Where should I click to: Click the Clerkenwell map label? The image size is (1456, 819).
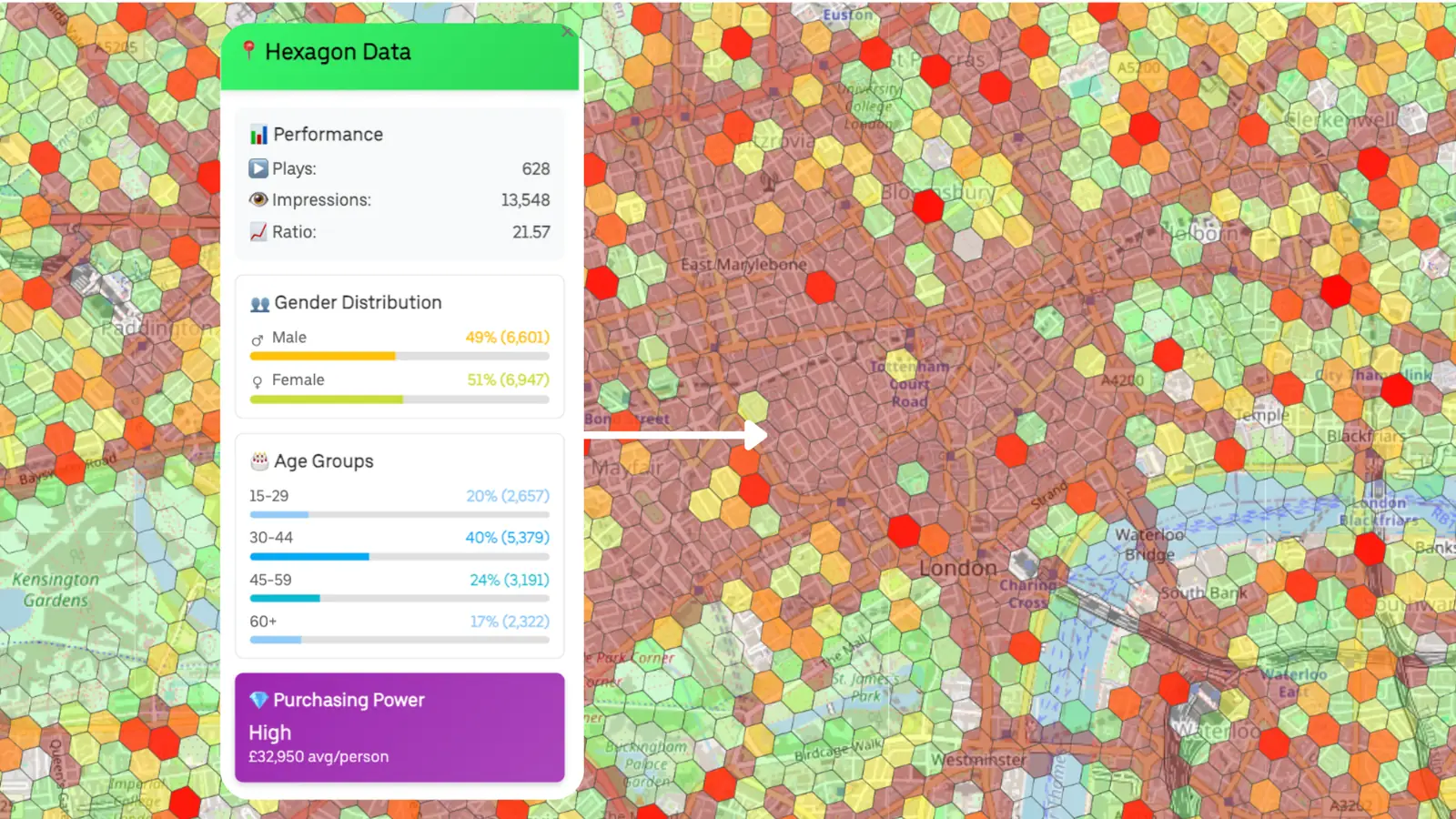coord(1340,119)
